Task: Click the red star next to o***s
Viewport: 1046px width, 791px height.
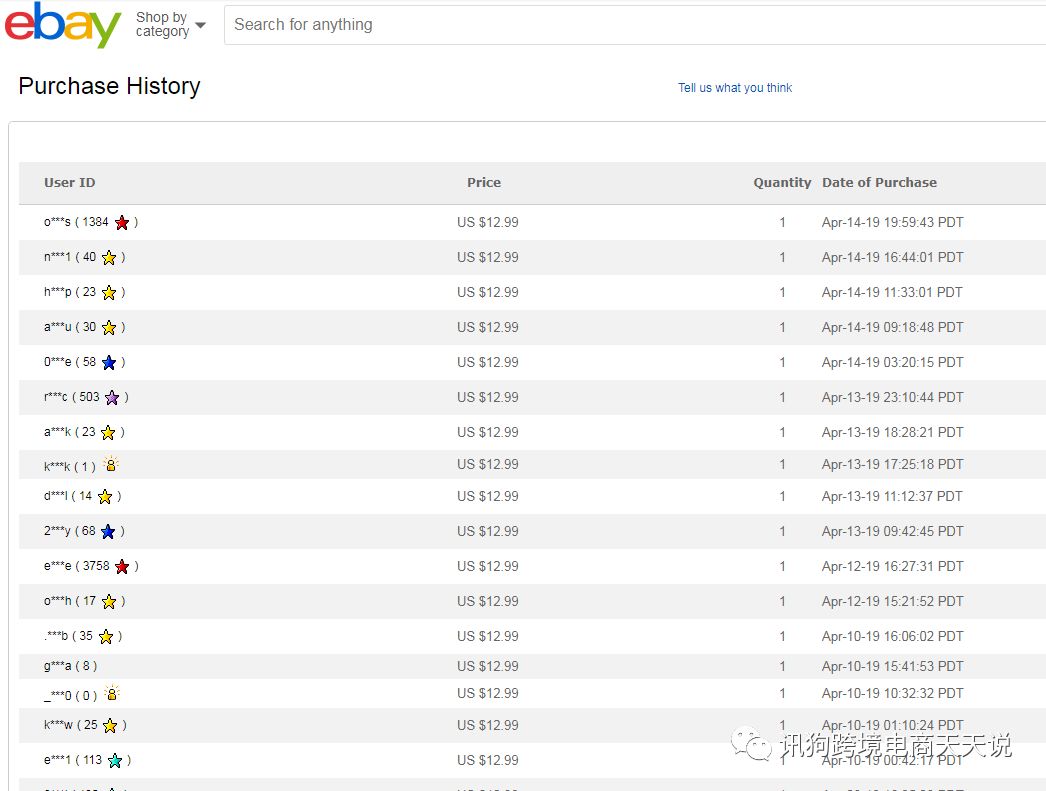Action: coord(122,223)
